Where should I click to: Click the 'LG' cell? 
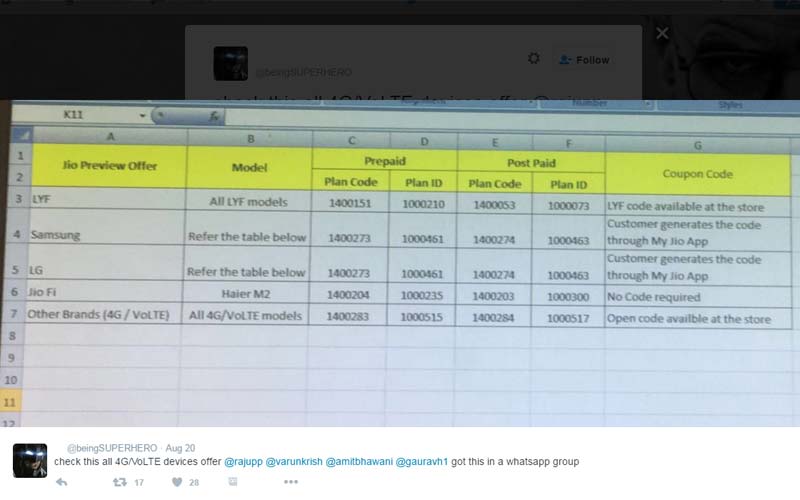pos(105,263)
